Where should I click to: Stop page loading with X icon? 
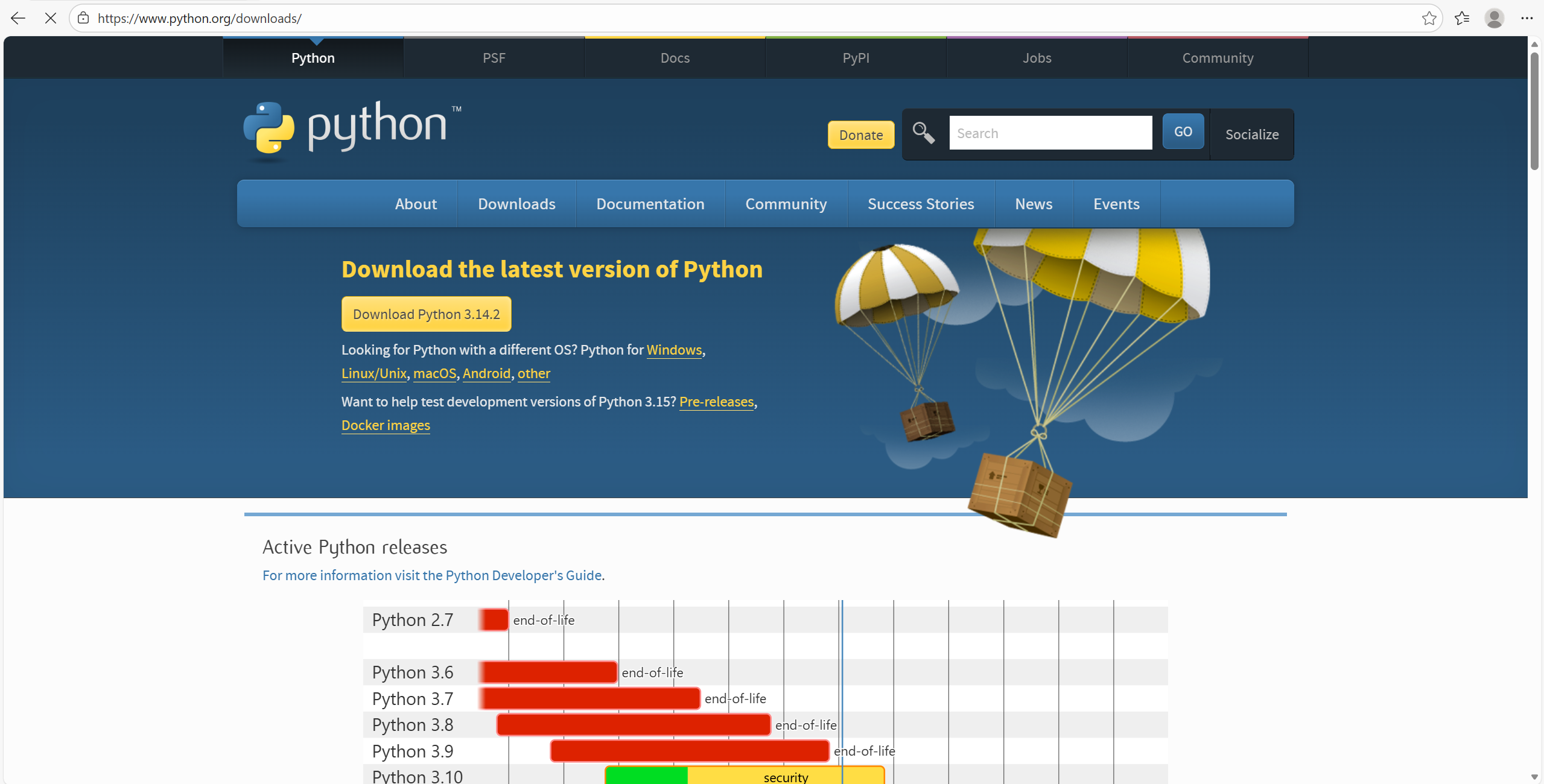coord(51,18)
